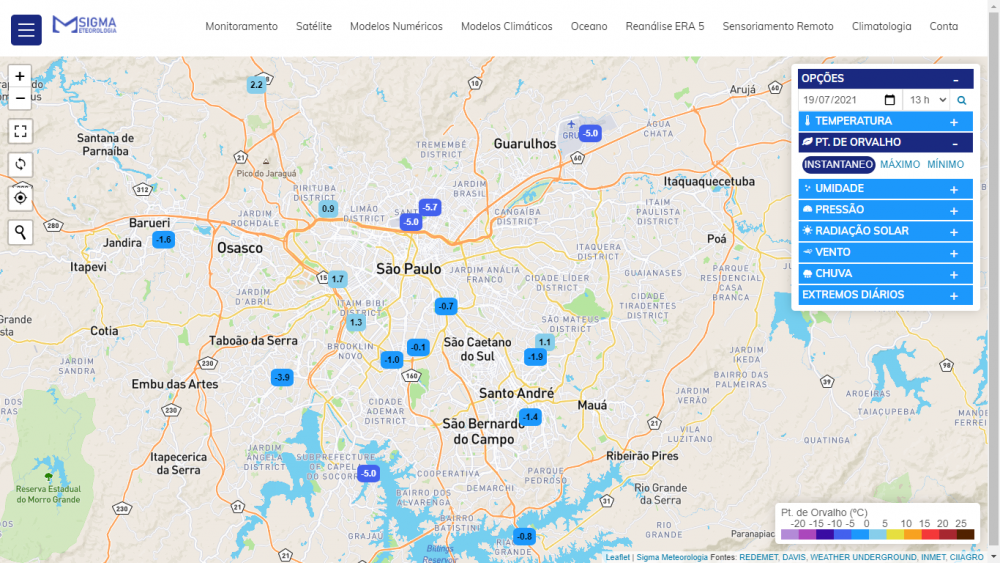Select the INSTANTANEO dew point mode

point(838,165)
